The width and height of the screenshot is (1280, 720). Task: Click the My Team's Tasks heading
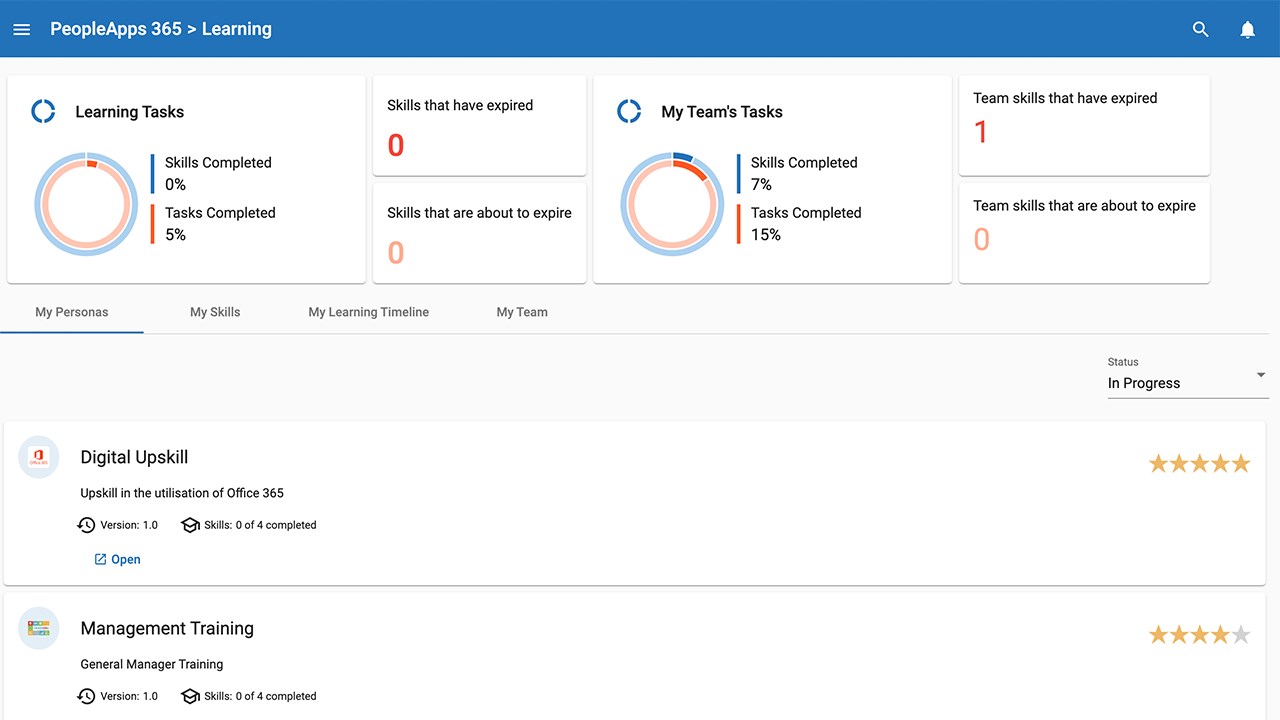(722, 112)
